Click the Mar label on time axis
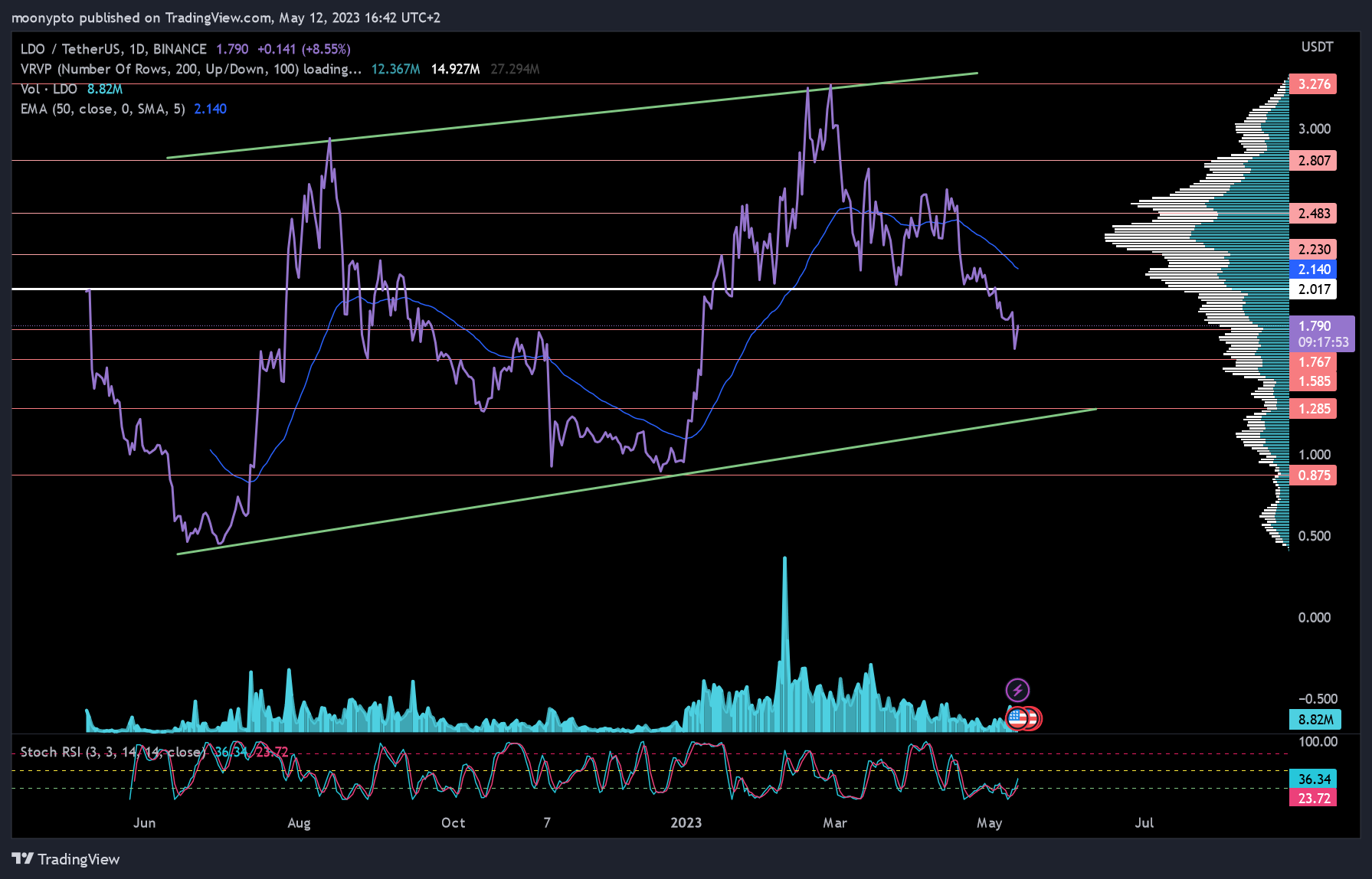The height and width of the screenshot is (879, 1372). (x=835, y=823)
